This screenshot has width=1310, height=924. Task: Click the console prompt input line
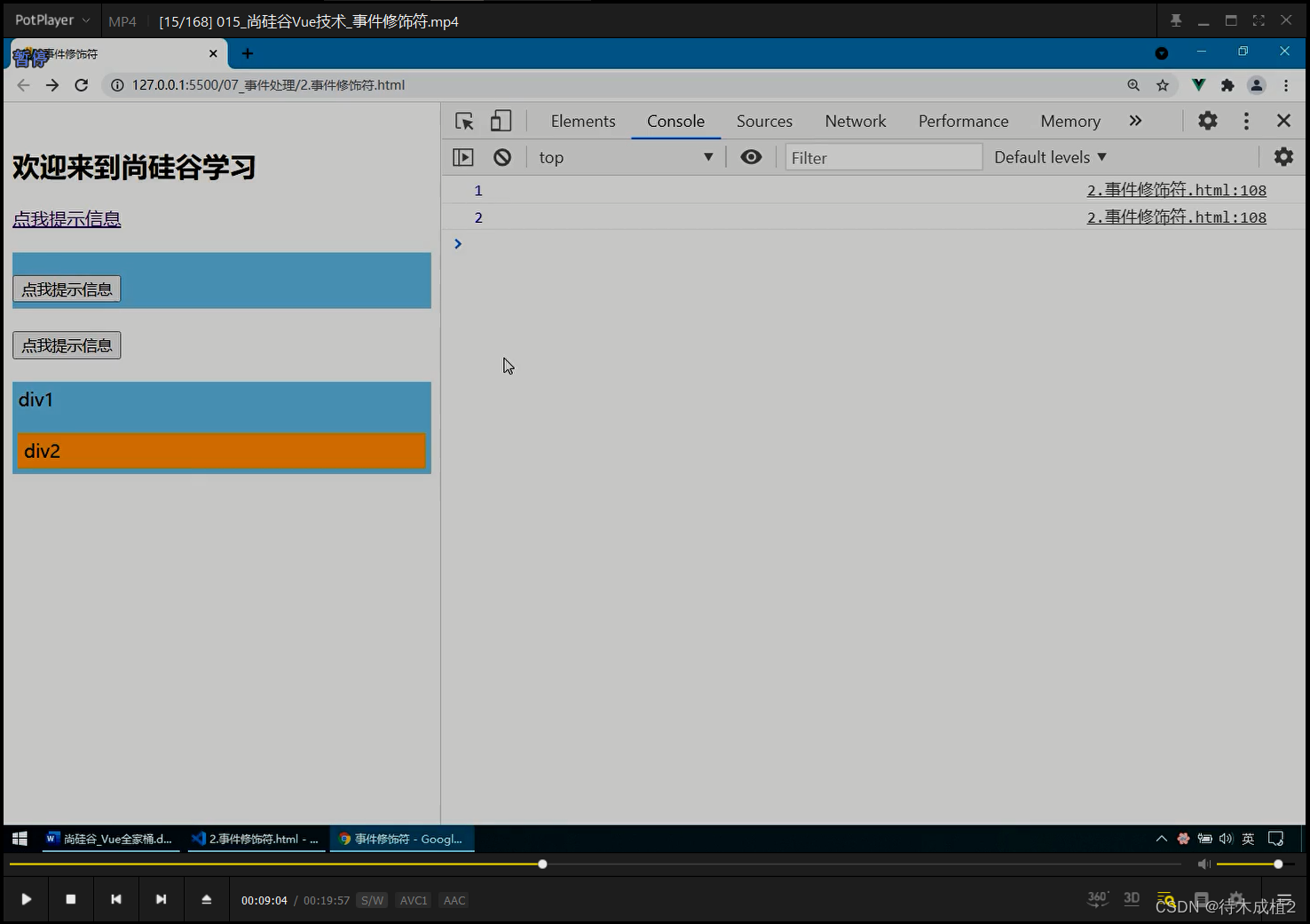pyautogui.click(x=874, y=244)
